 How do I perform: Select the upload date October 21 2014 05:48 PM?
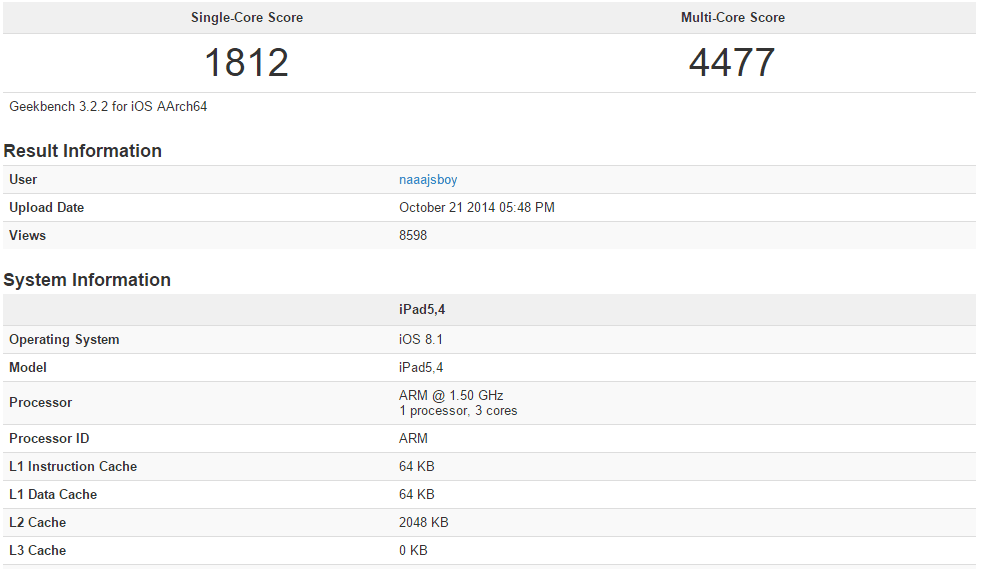point(477,207)
